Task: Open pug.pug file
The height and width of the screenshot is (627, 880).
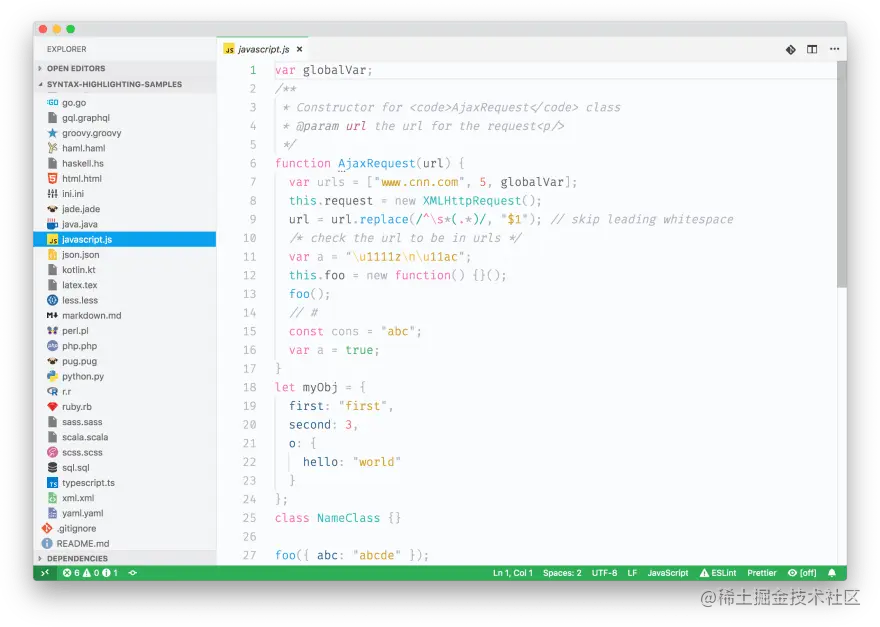Action: [x=125, y=361]
